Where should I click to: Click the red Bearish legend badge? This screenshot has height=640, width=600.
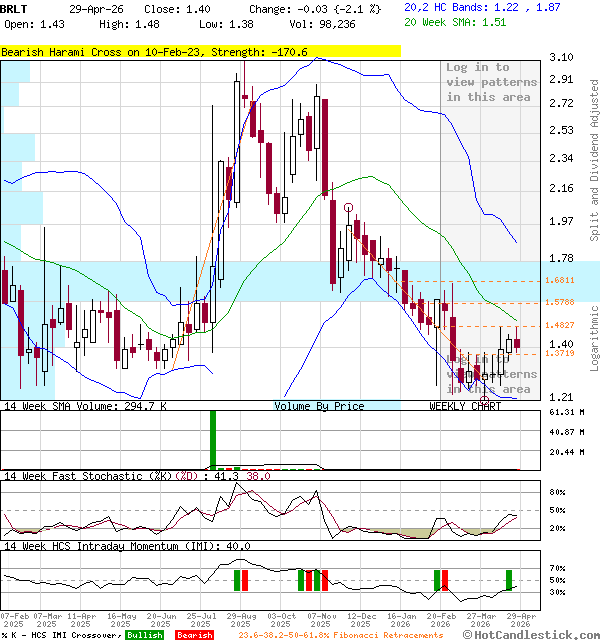194,634
